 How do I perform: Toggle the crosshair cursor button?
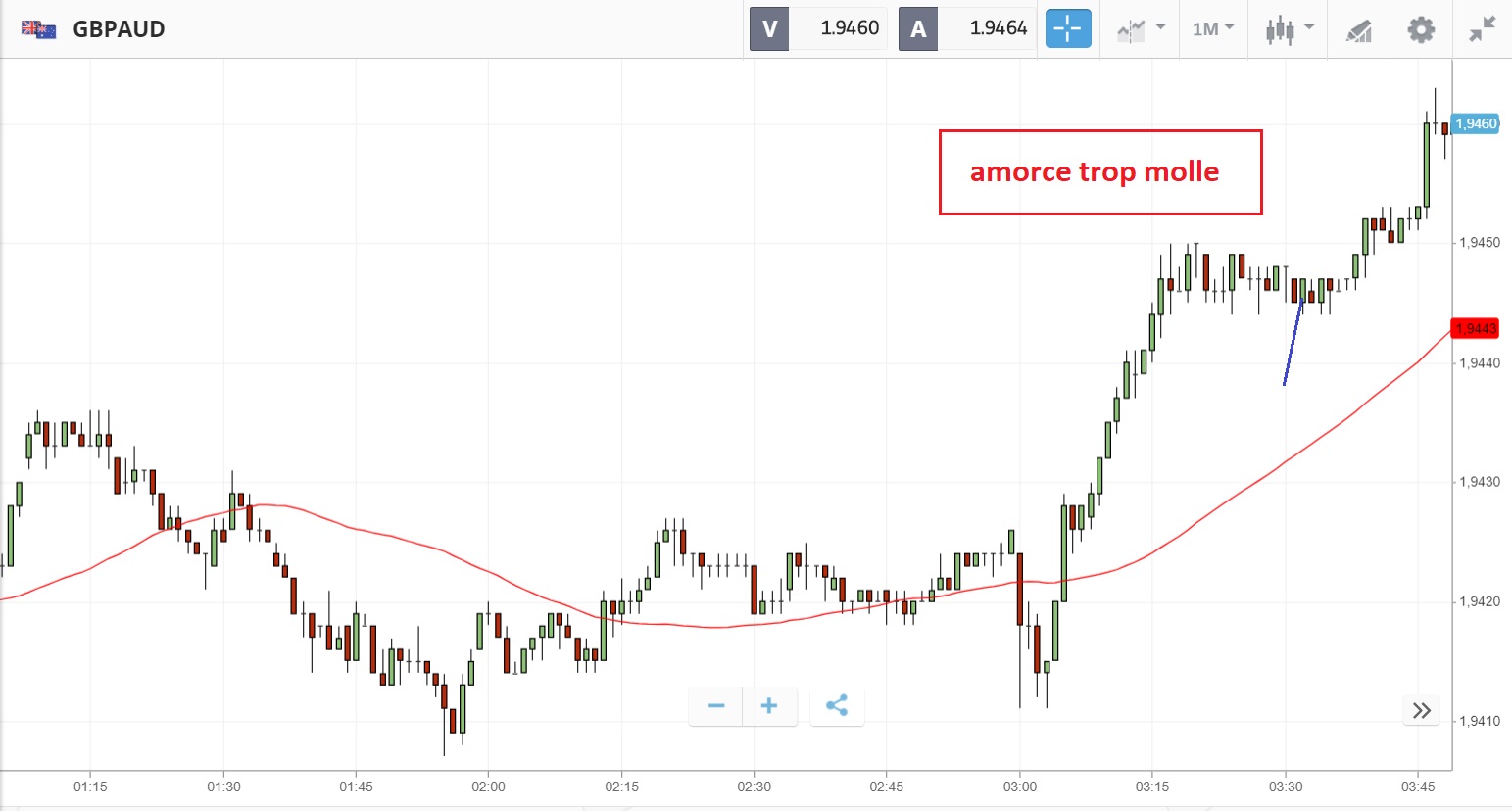point(1067,28)
